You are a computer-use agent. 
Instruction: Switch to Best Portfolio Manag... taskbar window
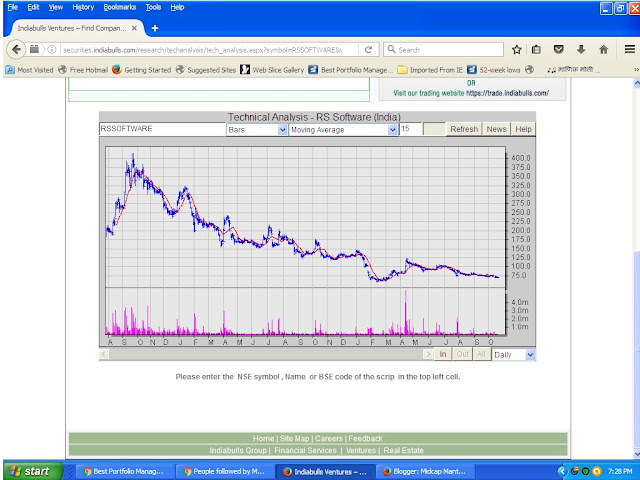coord(124,471)
